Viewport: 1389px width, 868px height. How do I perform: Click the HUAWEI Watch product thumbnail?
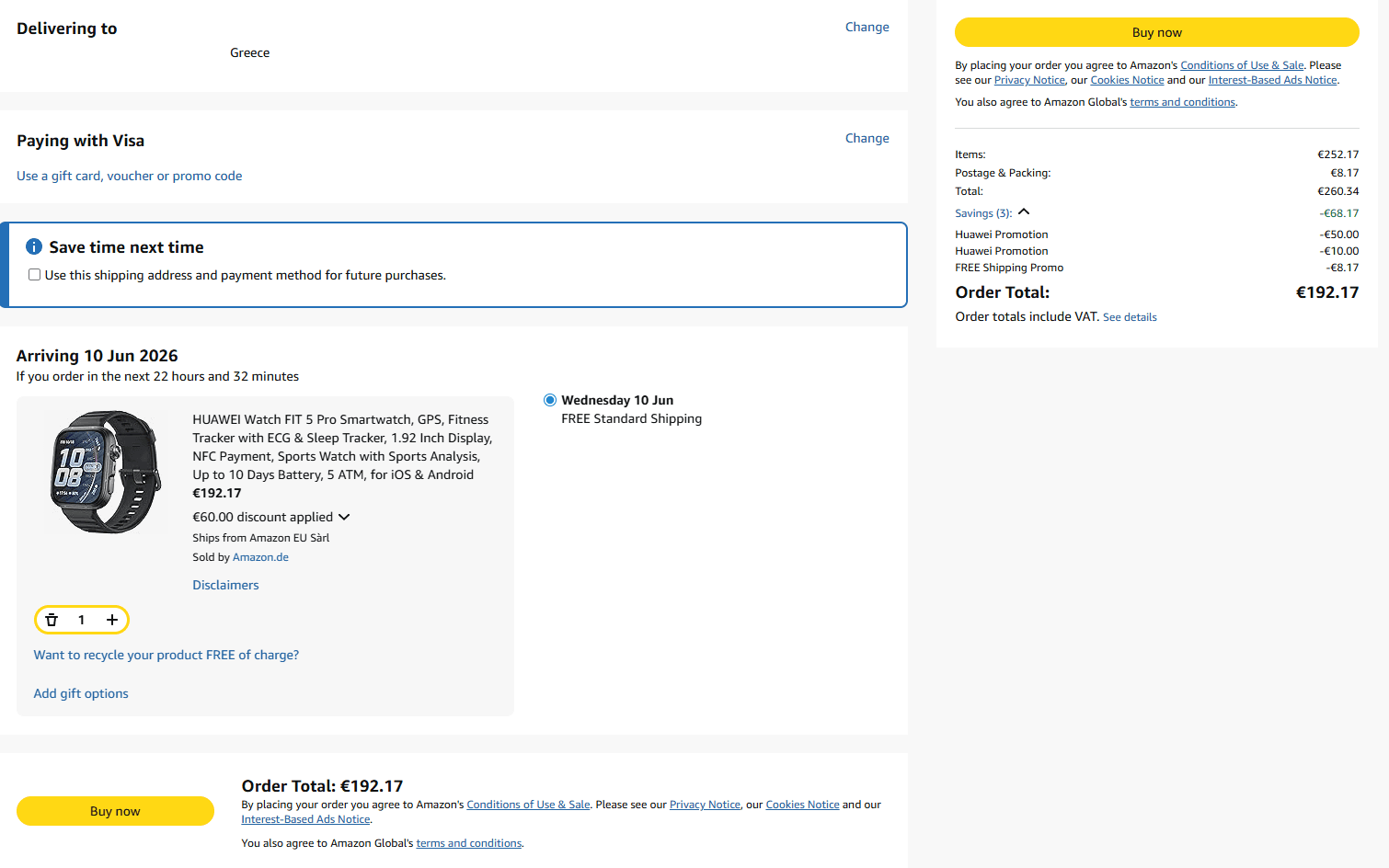(x=106, y=472)
